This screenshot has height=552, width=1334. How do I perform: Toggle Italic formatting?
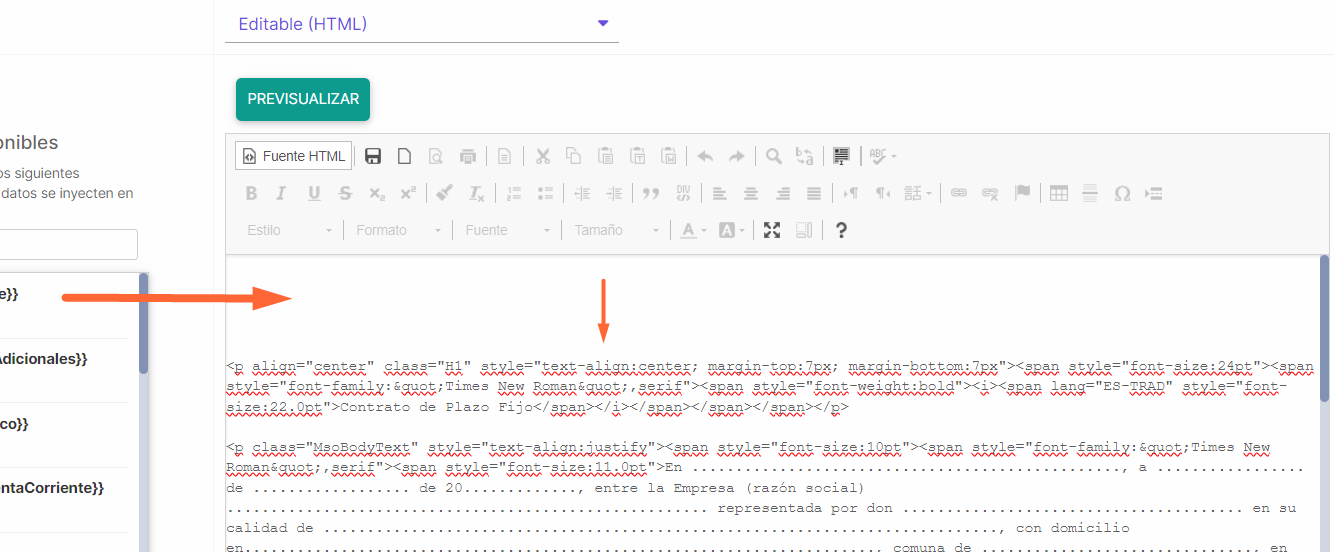coord(282,193)
